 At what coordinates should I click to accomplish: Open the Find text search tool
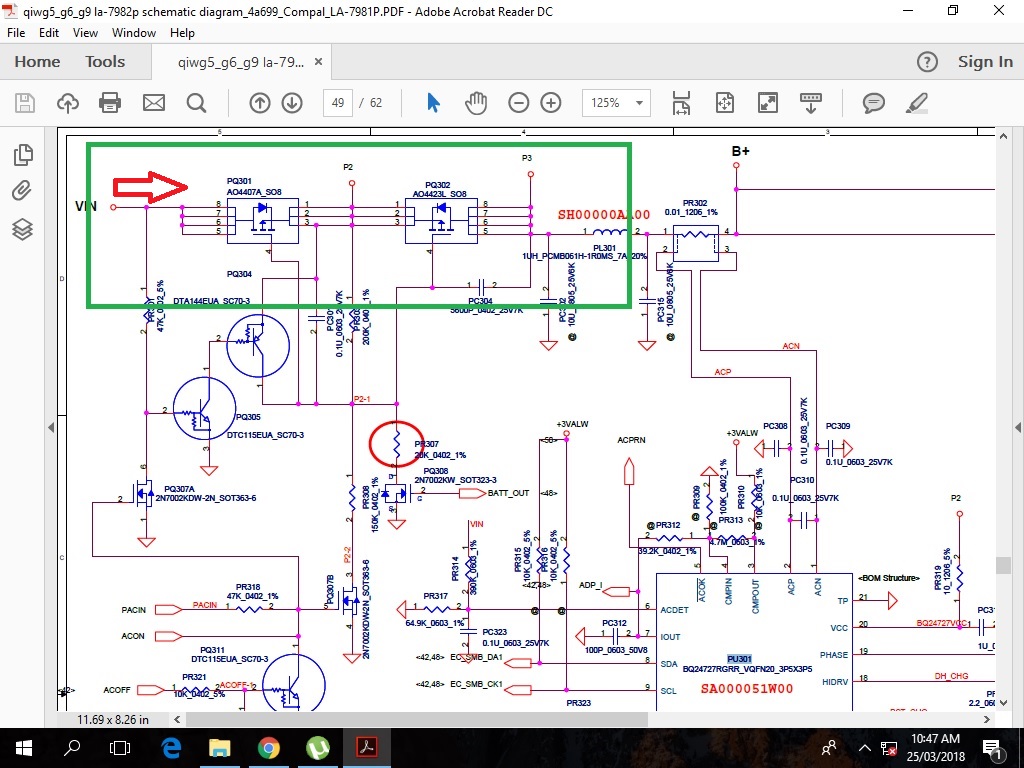(x=196, y=103)
